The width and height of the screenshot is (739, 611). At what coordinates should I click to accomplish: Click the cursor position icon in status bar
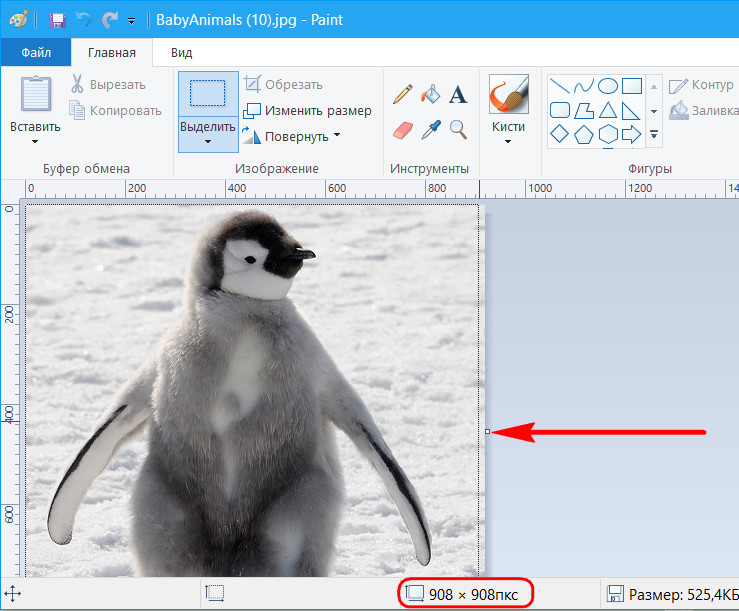13,594
